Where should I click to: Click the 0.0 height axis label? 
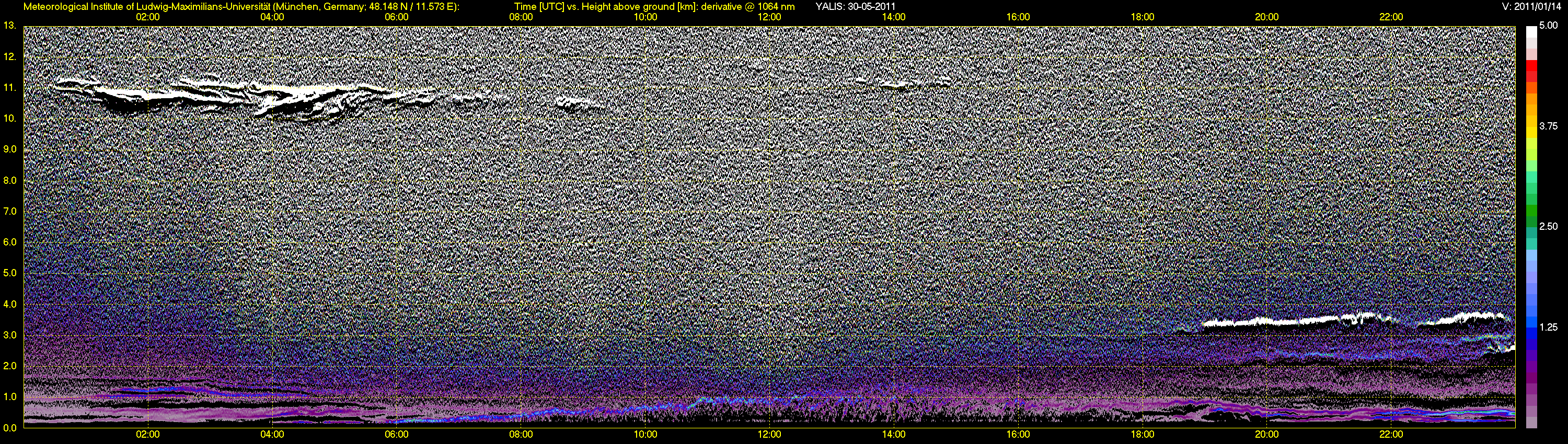[x=10, y=428]
